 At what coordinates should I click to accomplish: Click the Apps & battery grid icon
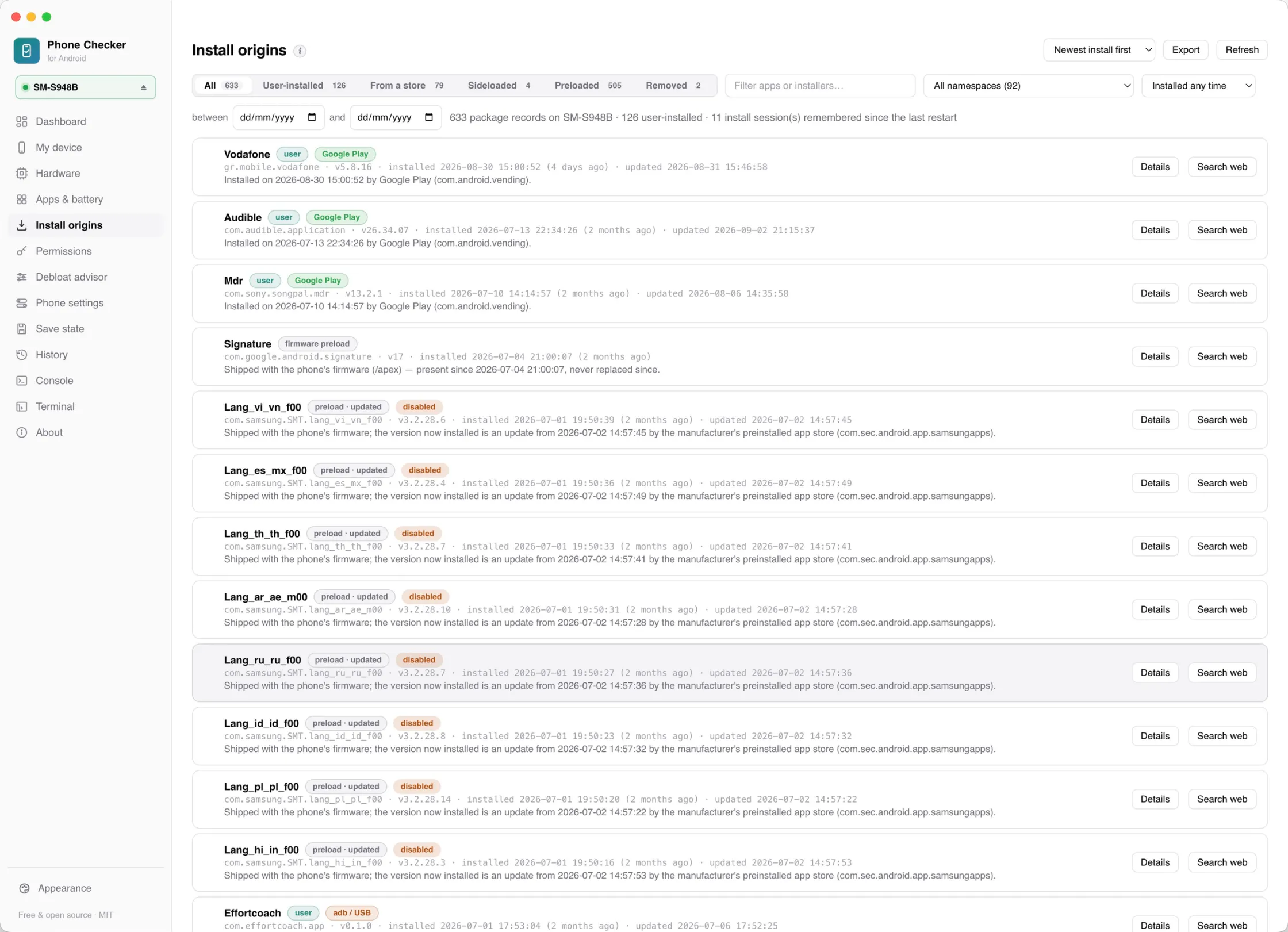pyautogui.click(x=22, y=199)
